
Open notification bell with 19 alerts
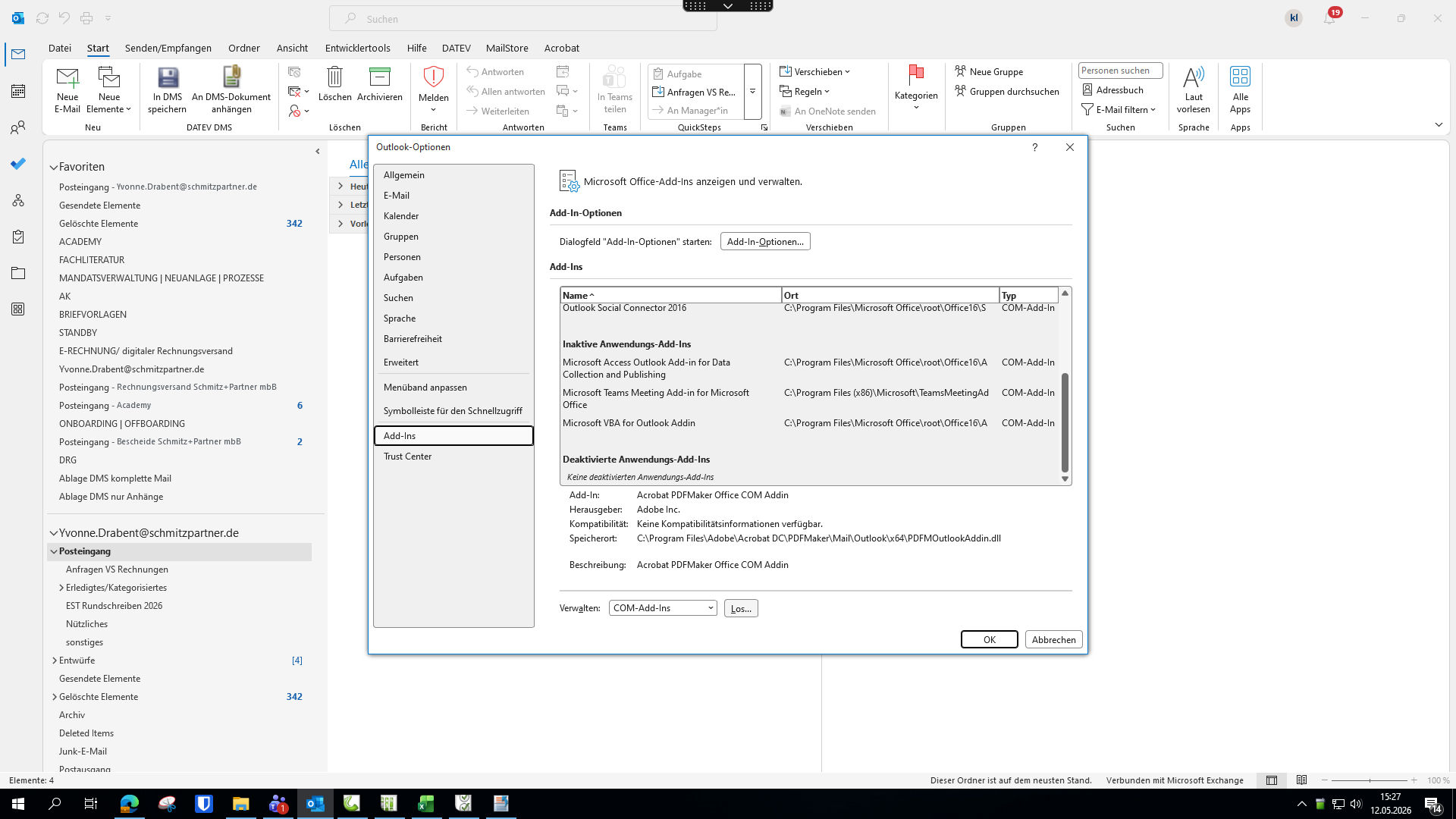(1330, 18)
